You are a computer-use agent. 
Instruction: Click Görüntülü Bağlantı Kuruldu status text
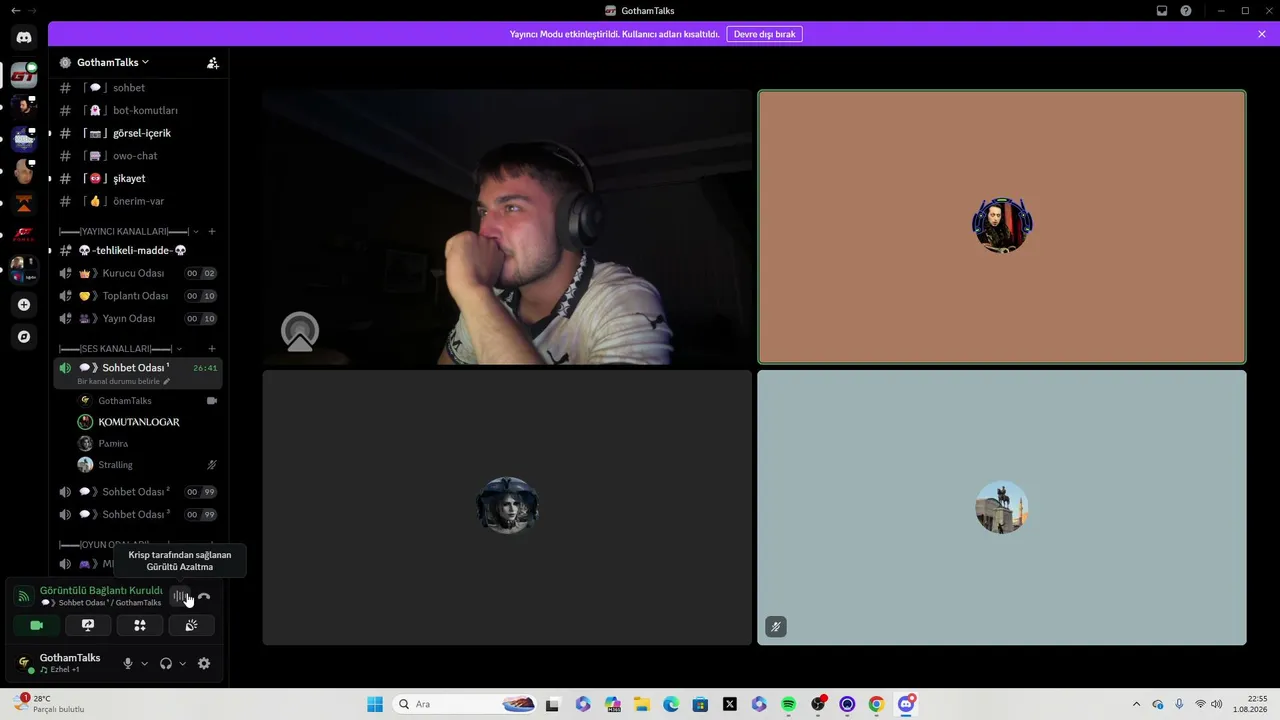coord(101,590)
